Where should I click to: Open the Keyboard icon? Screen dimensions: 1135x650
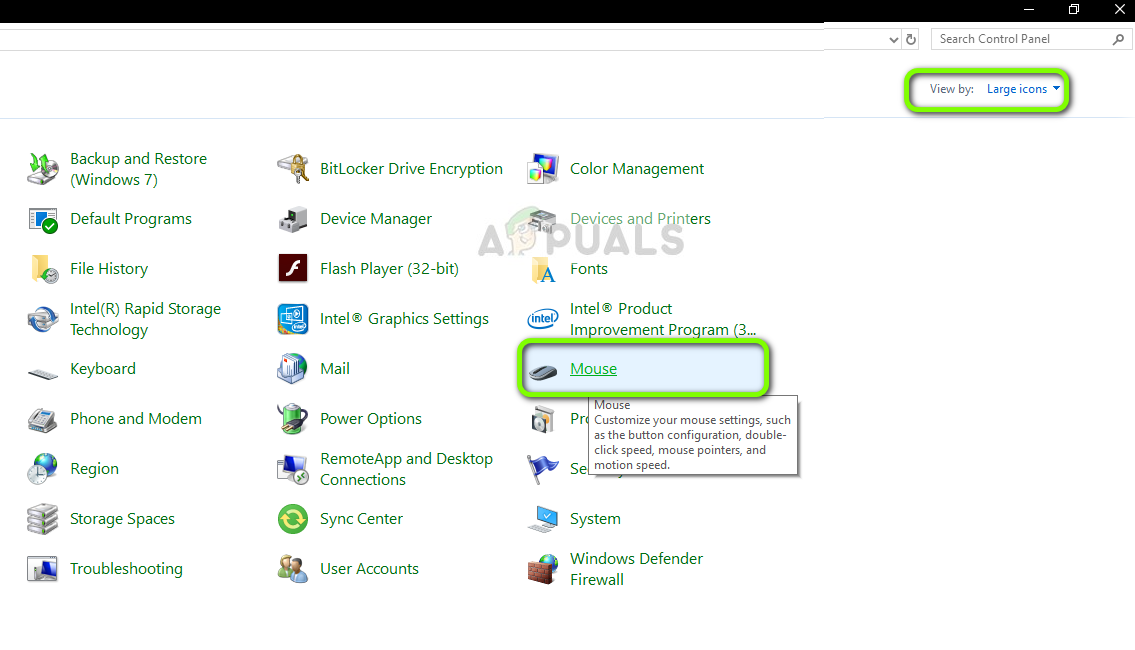43,370
